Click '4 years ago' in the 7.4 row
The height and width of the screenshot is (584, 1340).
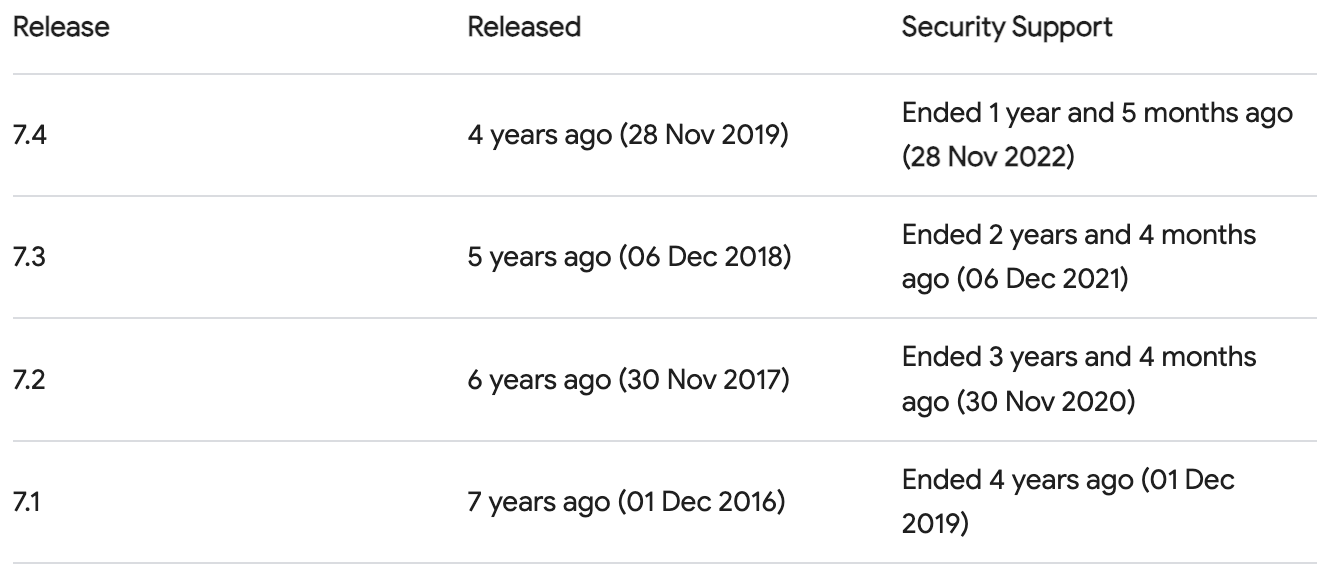pyautogui.click(x=540, y=135)
